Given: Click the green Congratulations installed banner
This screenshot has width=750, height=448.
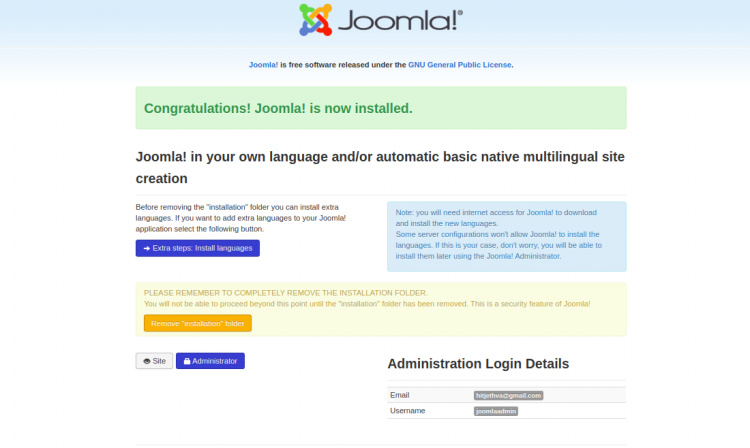Looking at the screenshot, I should (381, 108).
